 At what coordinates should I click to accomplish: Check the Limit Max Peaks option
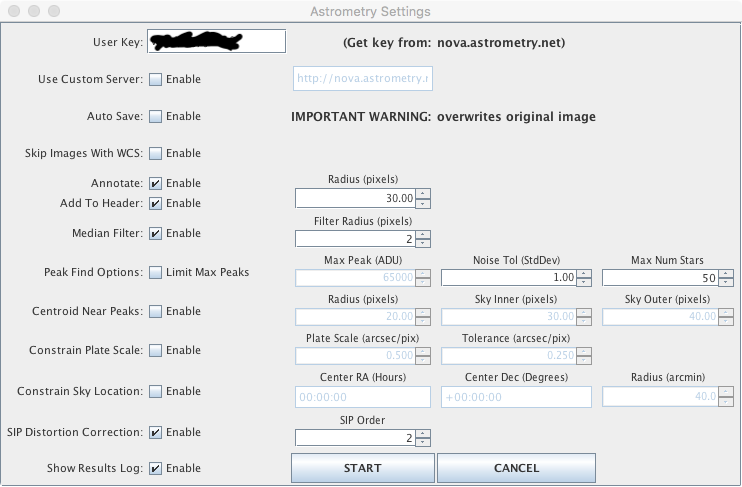point(155,272)
